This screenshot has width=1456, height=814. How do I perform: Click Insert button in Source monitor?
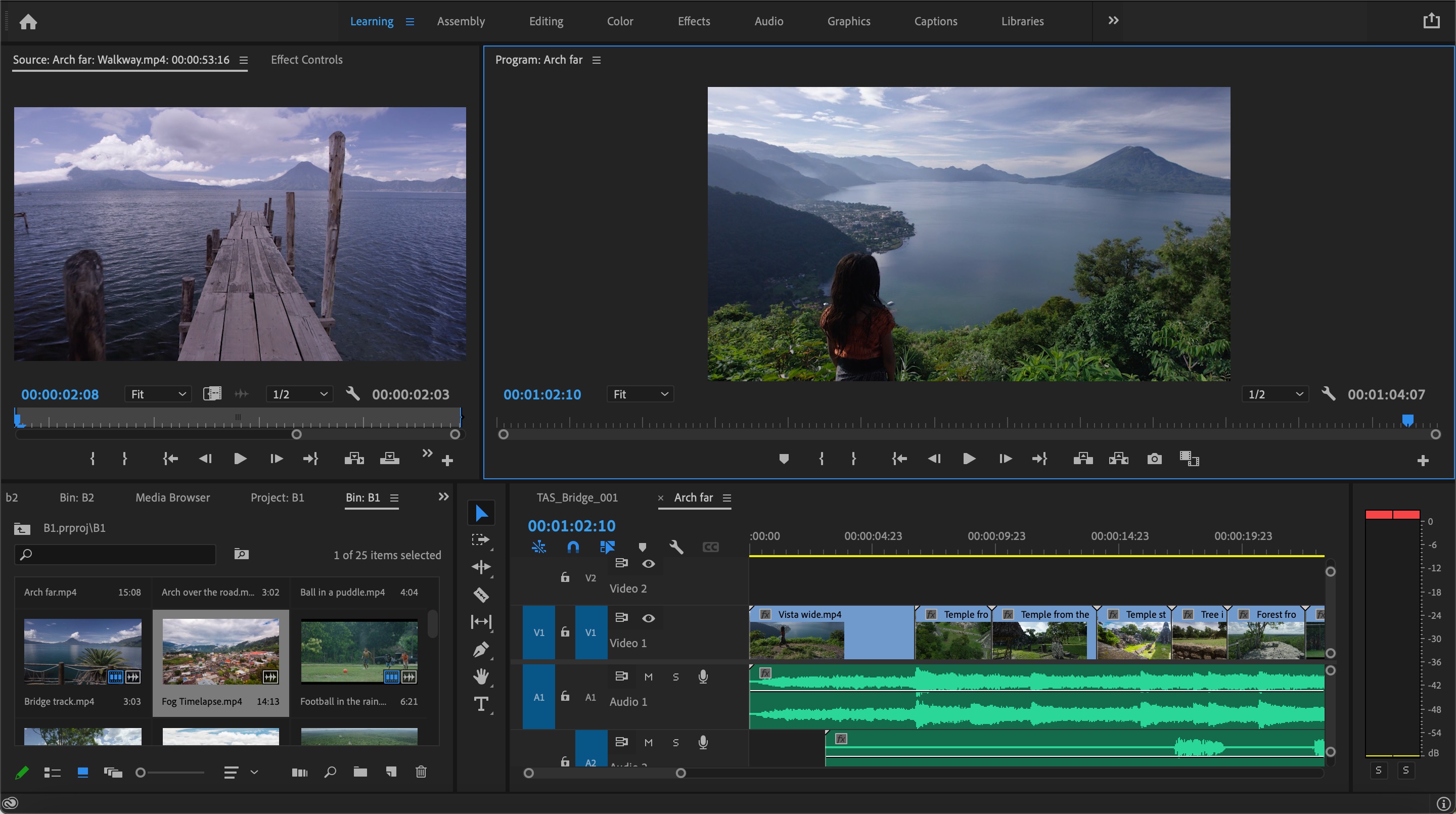click(x=354, y=459)
